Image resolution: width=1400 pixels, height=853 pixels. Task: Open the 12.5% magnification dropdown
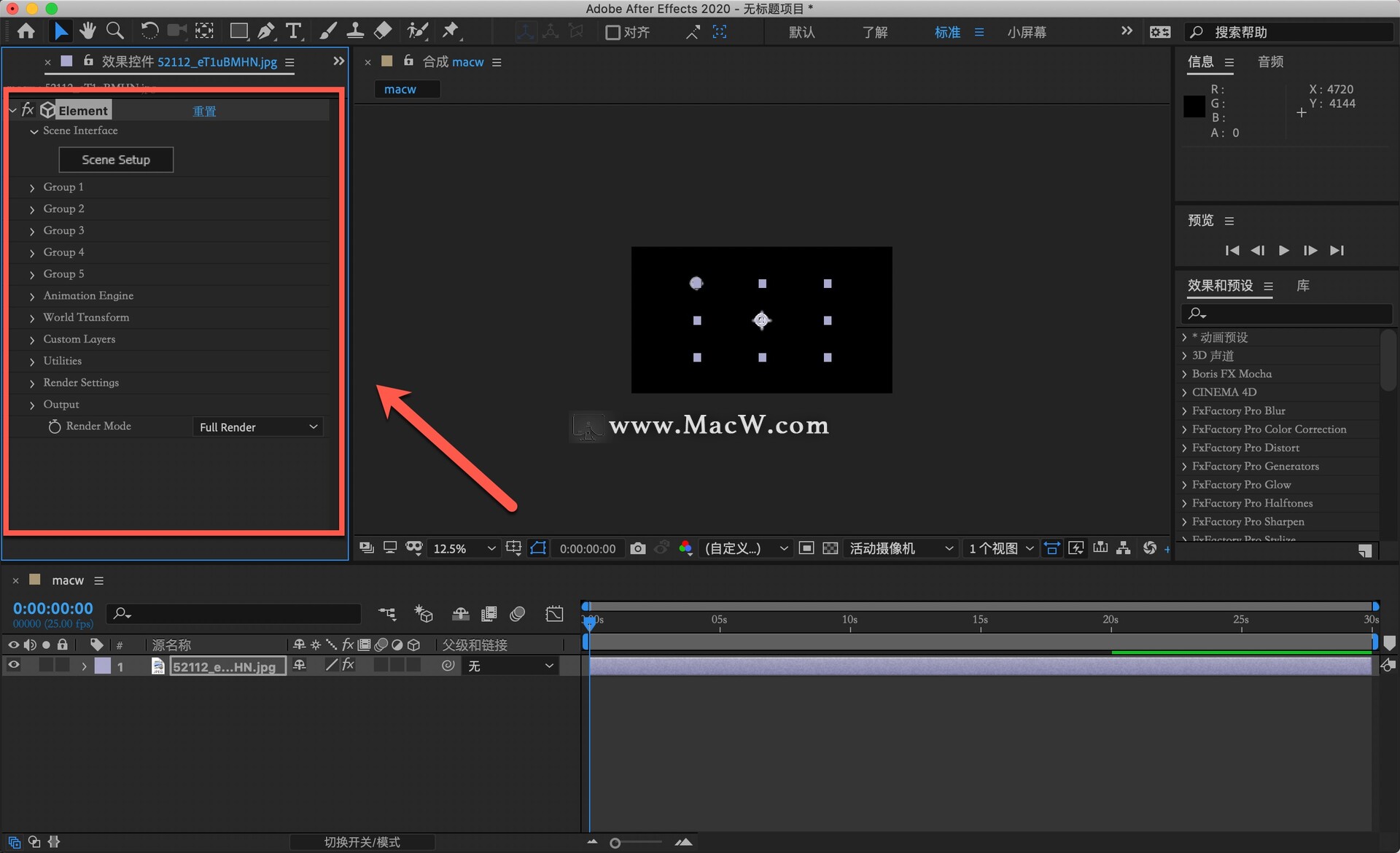464,548
